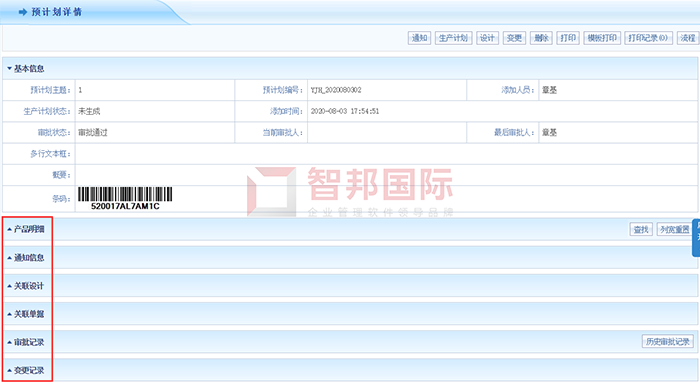
Task: Click 查找 in the 产品明细 section
Action: pos(641,229)
